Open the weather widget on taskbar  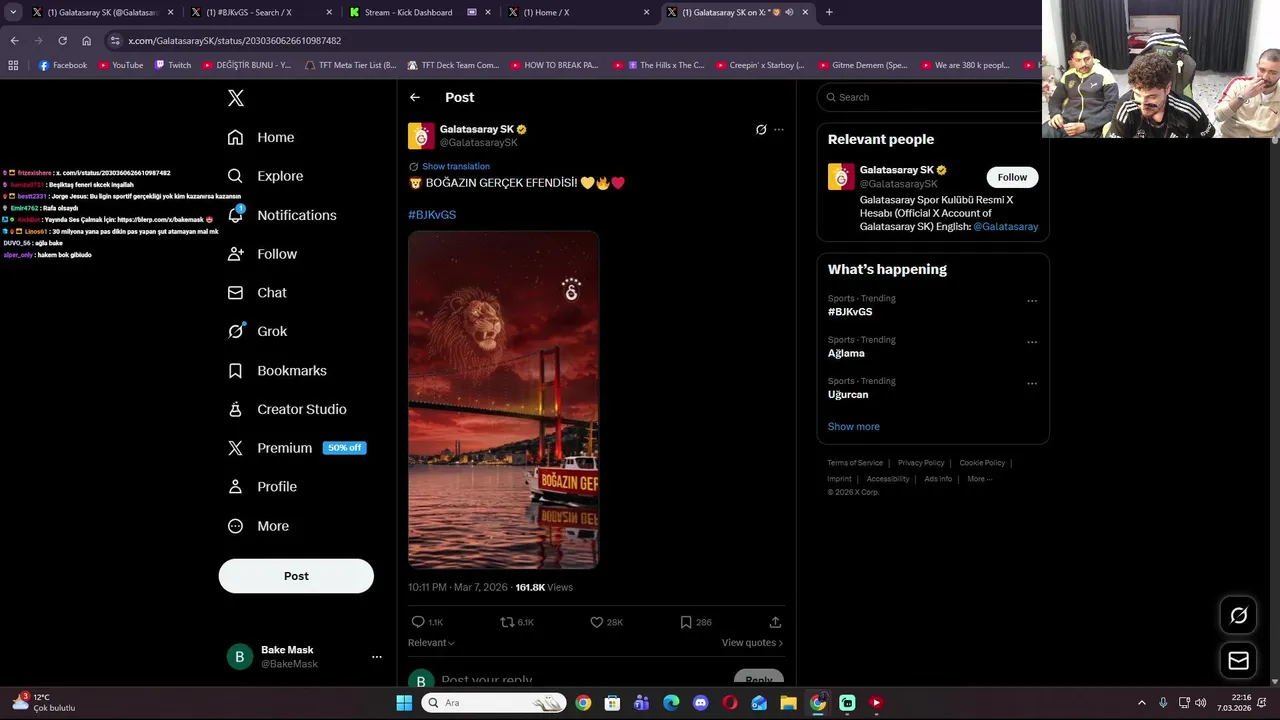[43, 702]
